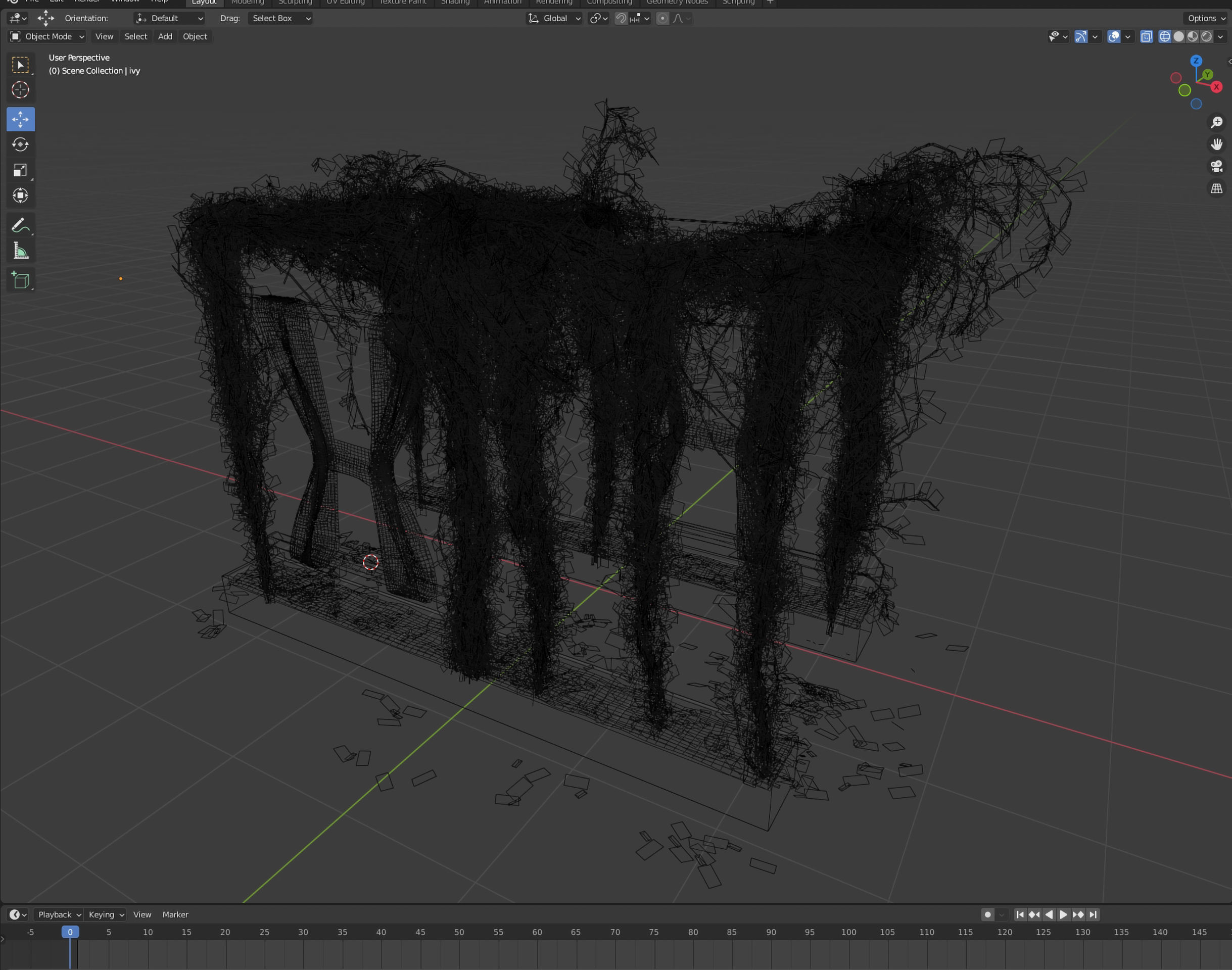Open the shading options dropdown arrow

(1221, 36)
